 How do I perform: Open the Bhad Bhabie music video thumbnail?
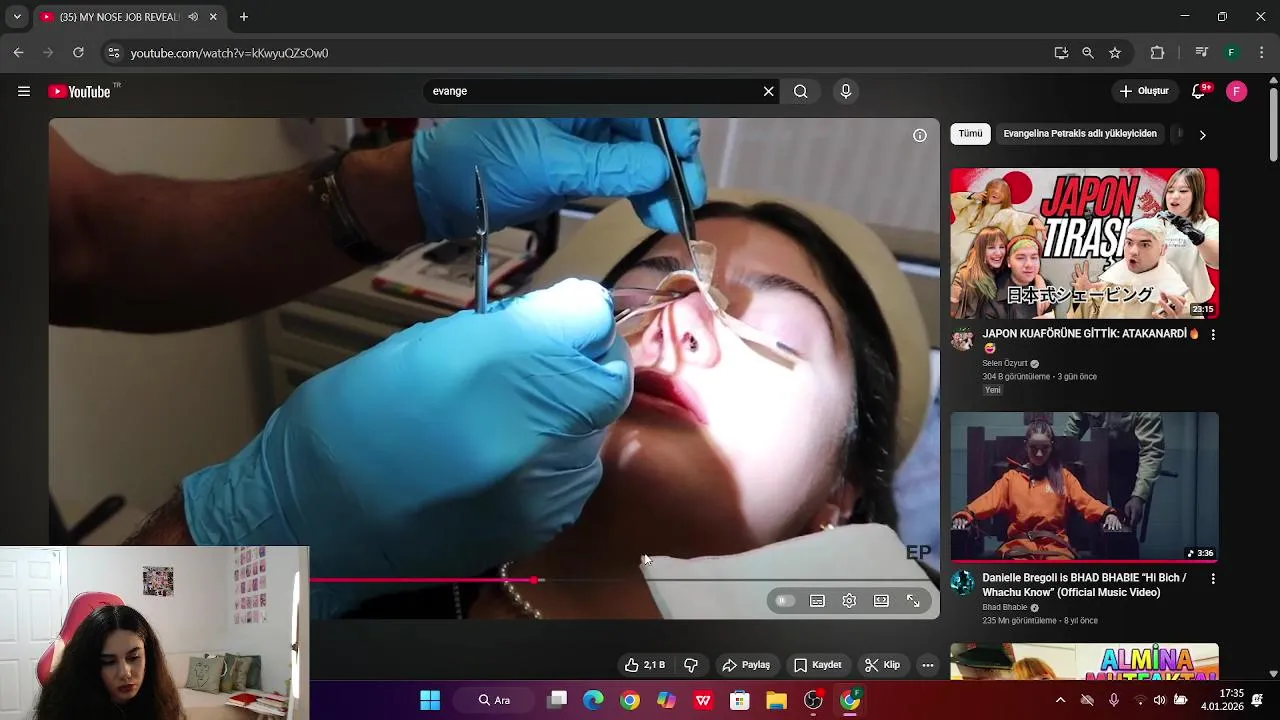click(1085, 487)
